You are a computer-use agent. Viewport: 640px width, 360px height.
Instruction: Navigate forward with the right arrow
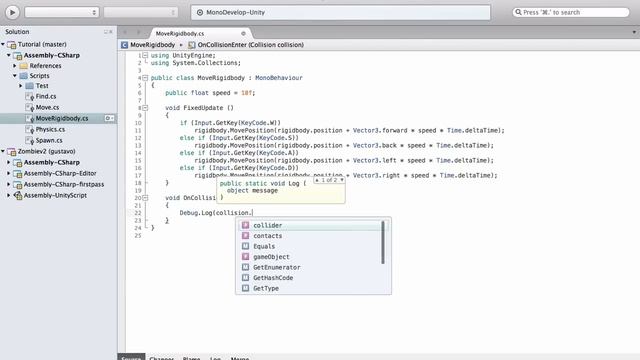[139, 32]
